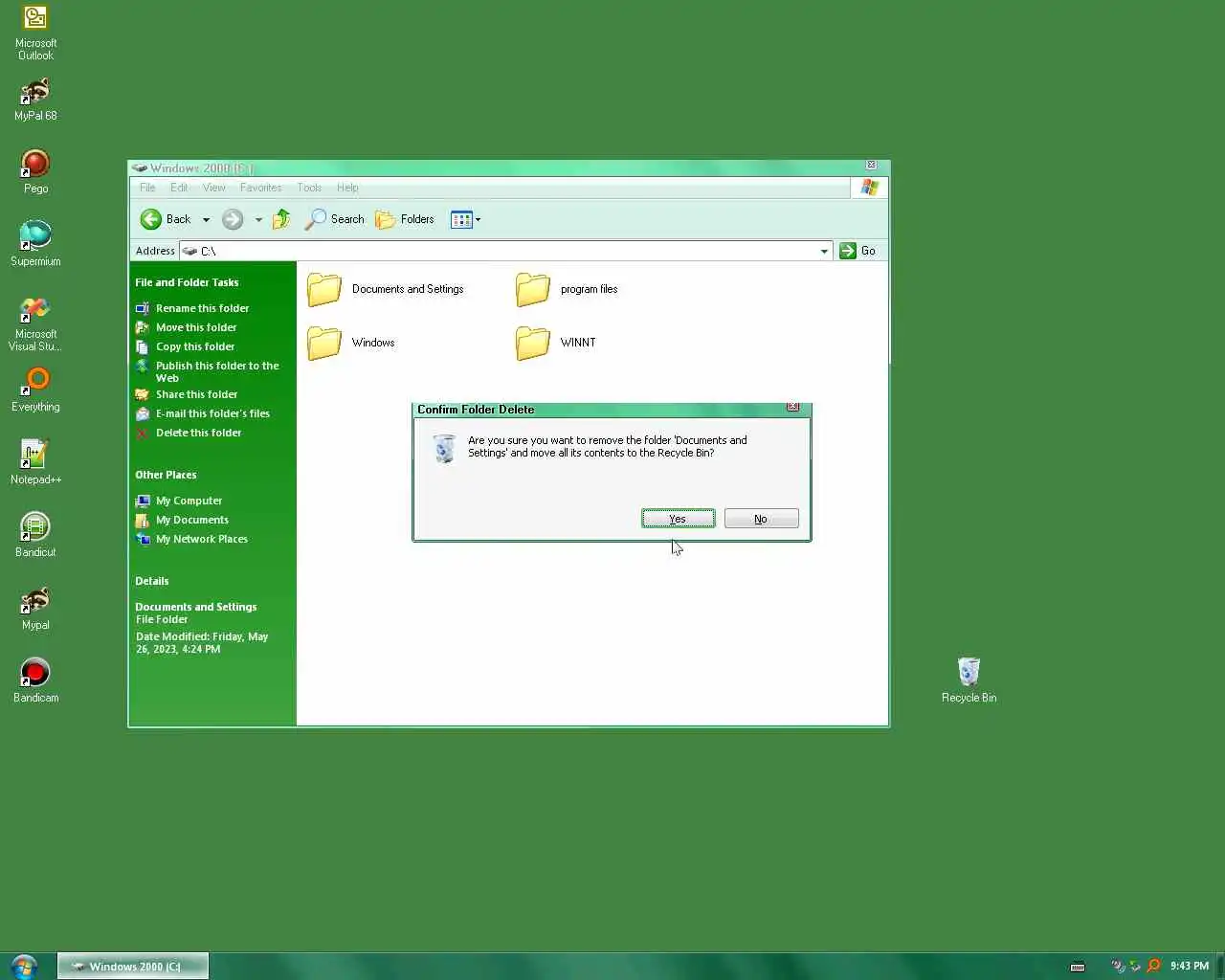The width and height of the screenshot is (1225, 980).
Task: Click No in Confirm Folder Delete dialog
Action: [x=761, y=519]
